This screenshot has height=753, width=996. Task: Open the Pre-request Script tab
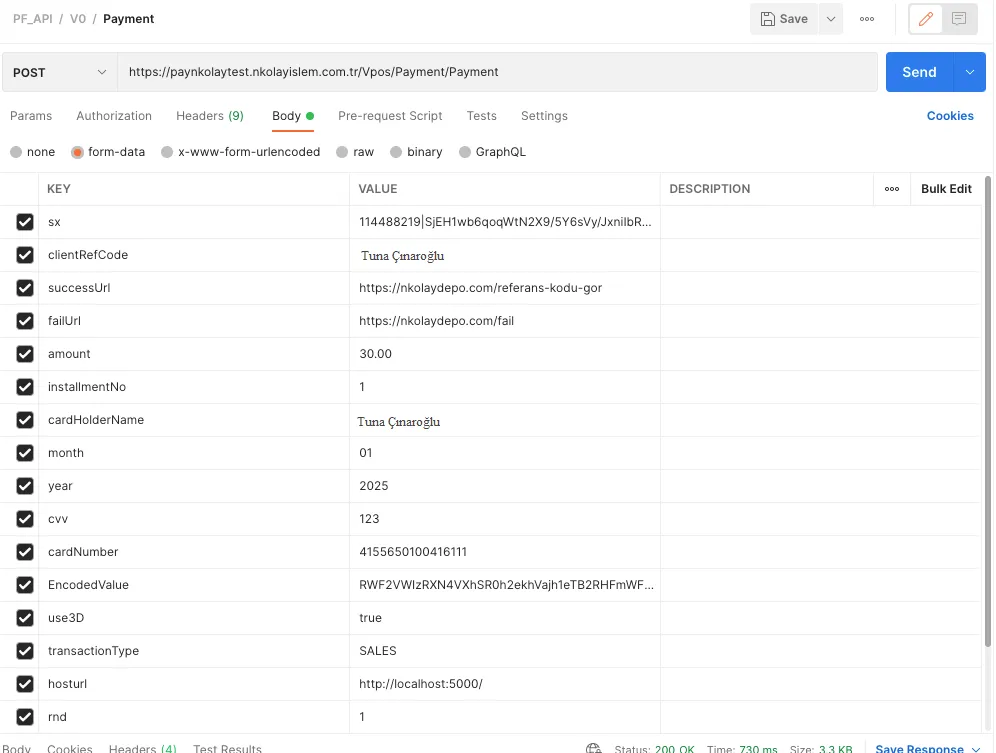(390, 116)
